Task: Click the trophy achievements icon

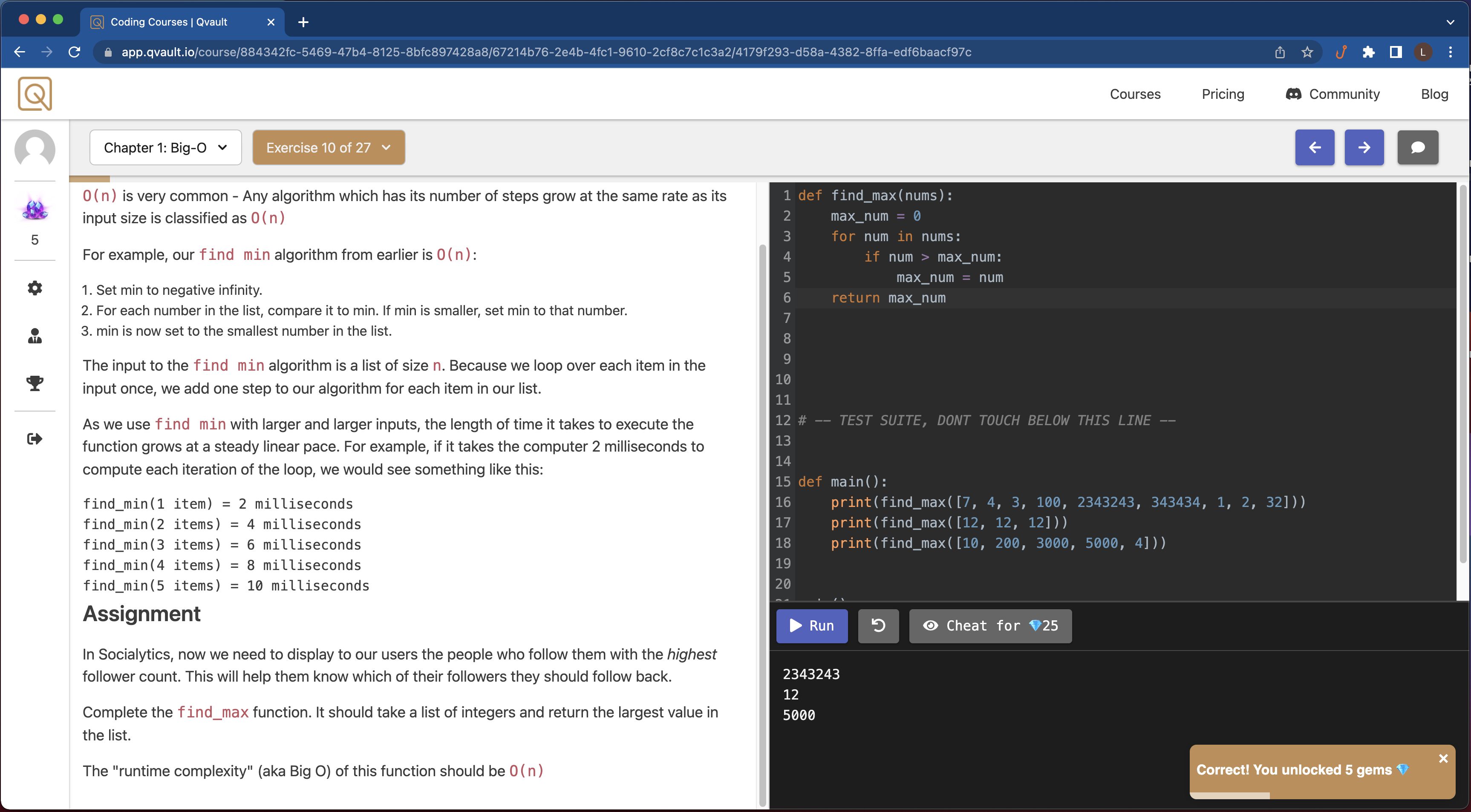Action: tap(35, 383)
